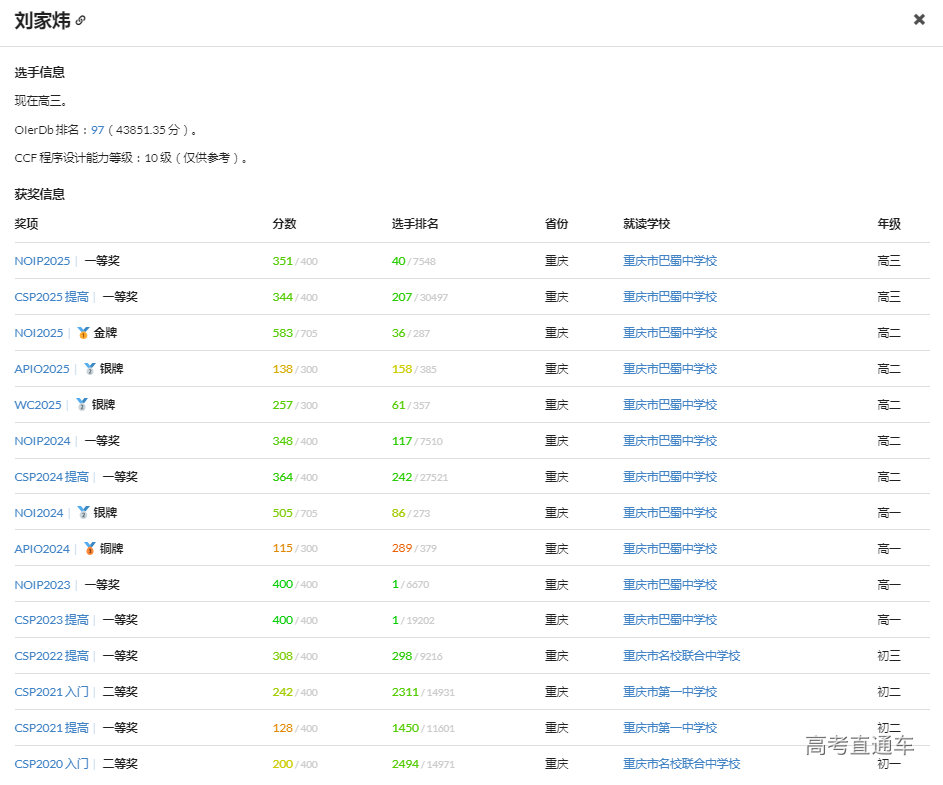Close the player information dialog
The width and height of the screenshot is (943, 785).
click(x=919, y=19)
